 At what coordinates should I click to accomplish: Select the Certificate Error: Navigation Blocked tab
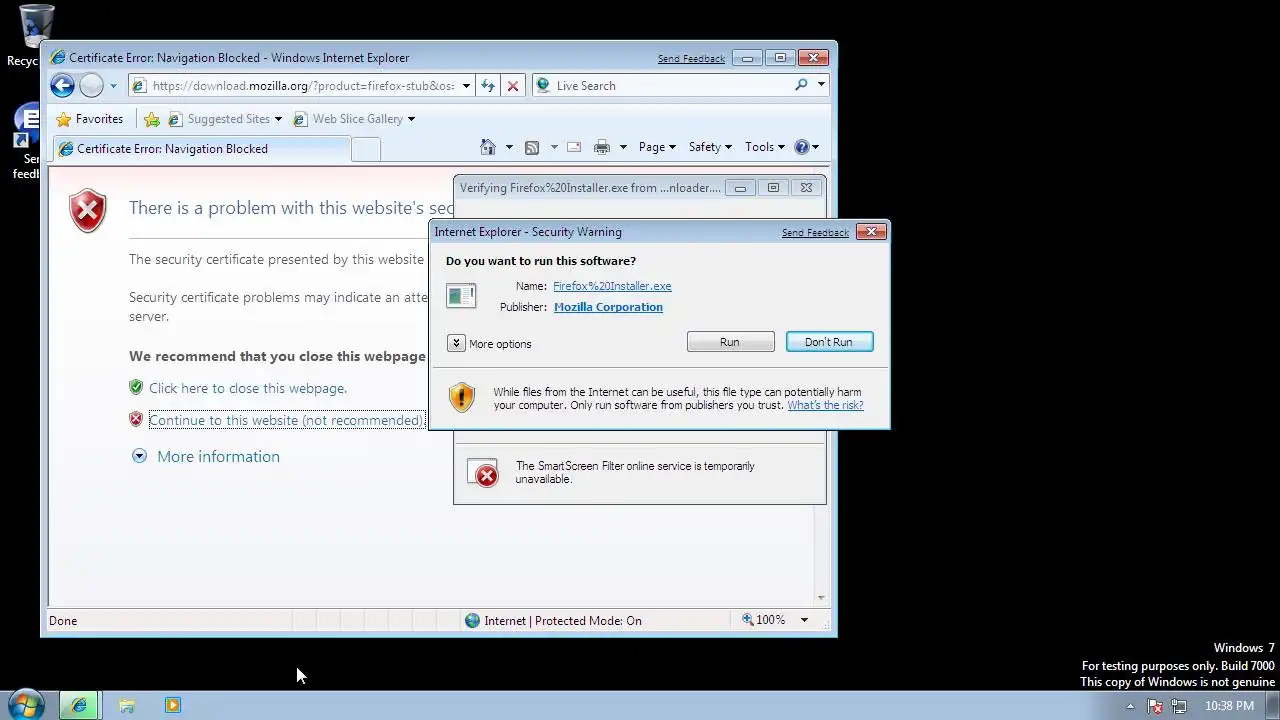[x=200, y=149]
